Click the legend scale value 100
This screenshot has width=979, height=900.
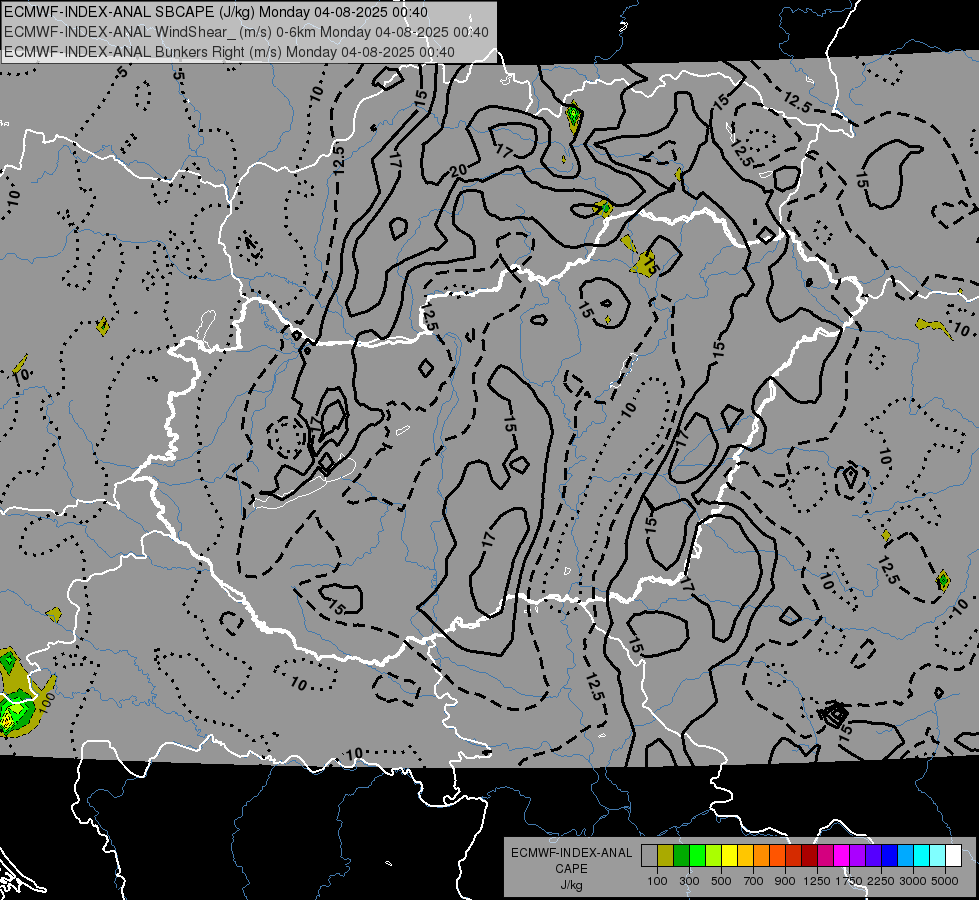click(657, 881)
